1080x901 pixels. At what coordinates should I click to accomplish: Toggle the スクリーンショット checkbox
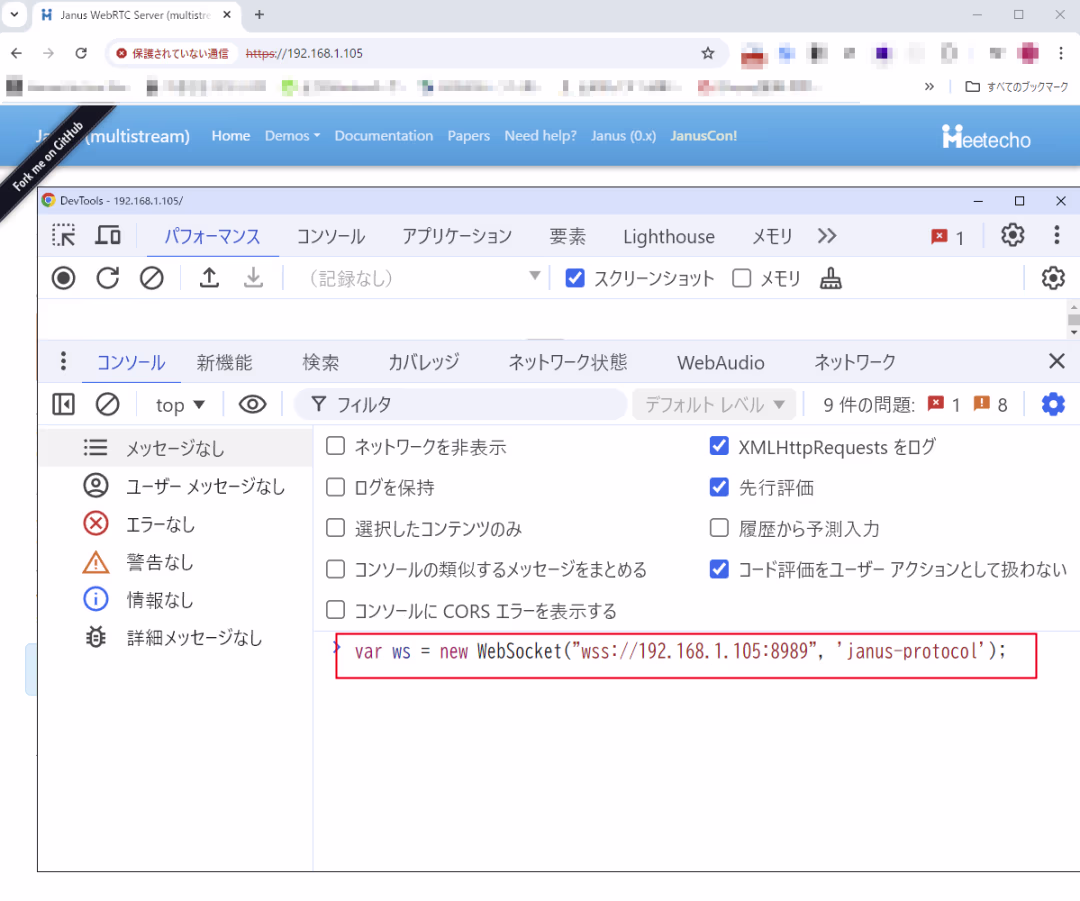(574, 278)
